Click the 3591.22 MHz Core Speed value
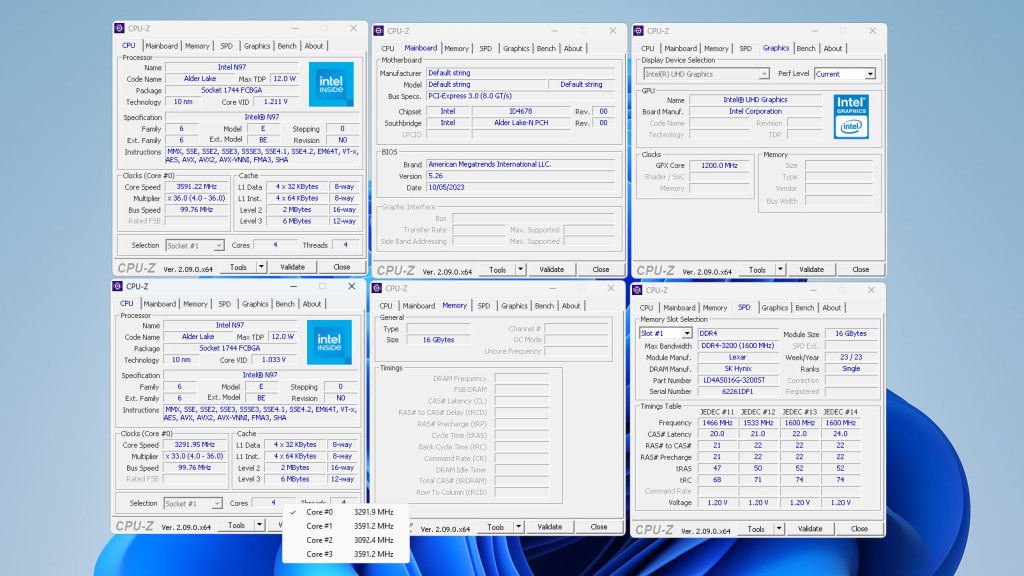1024x576 pixels. click(x=196, y=187)
